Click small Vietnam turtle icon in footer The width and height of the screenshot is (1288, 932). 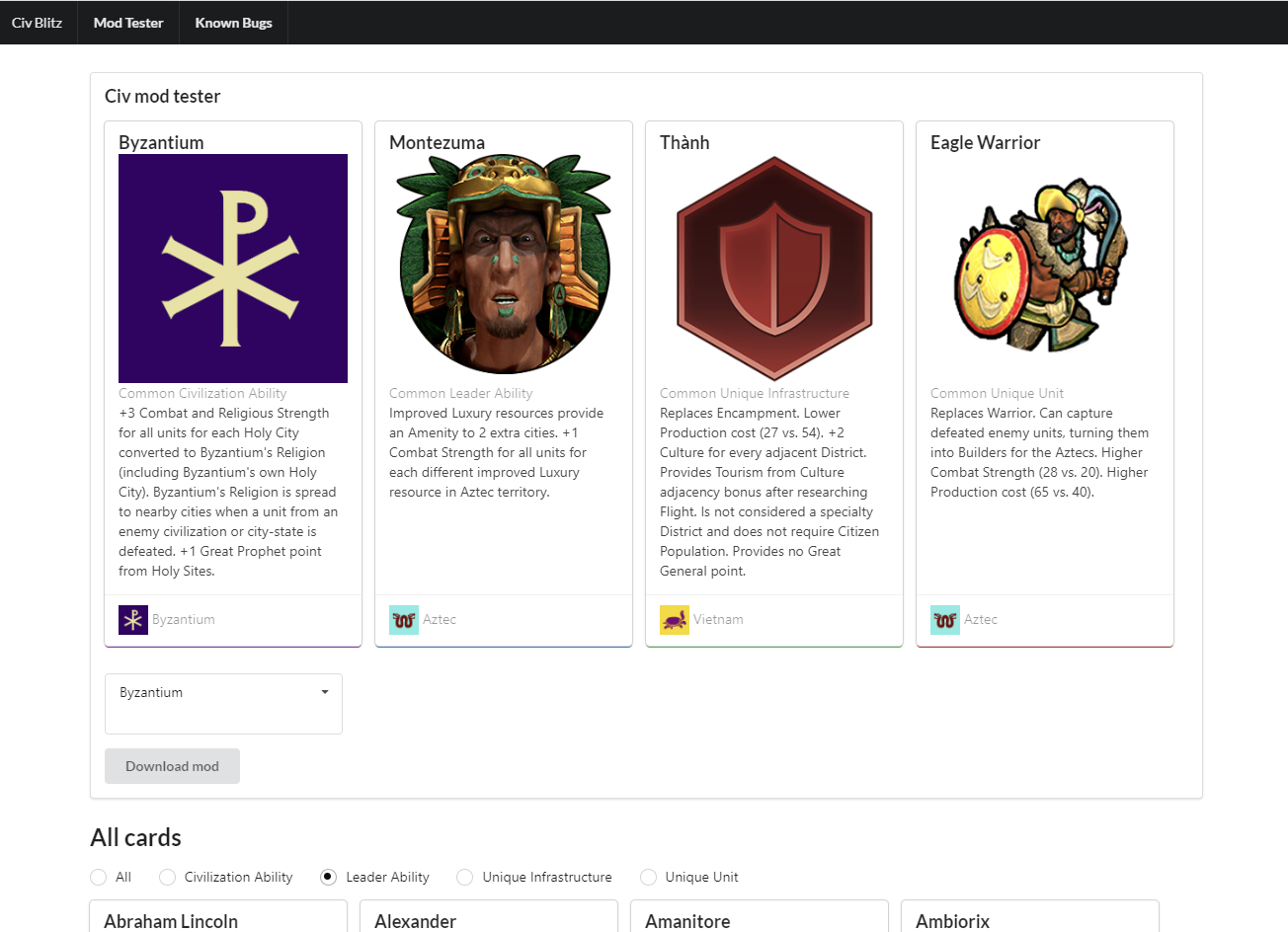675,620
